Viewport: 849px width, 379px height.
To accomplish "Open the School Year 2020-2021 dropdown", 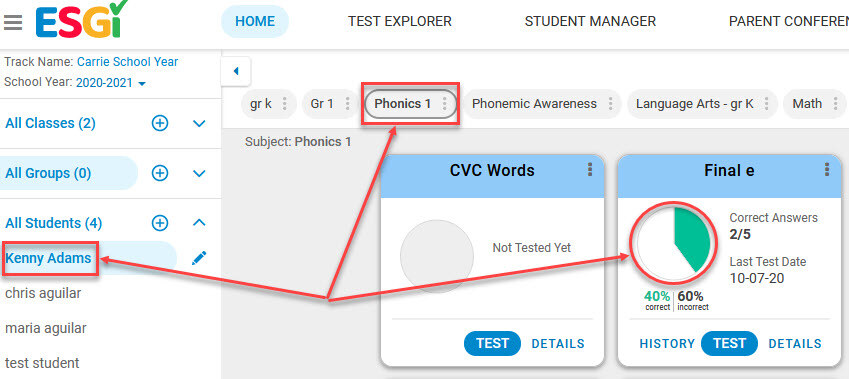I will [x=111, y=83].
